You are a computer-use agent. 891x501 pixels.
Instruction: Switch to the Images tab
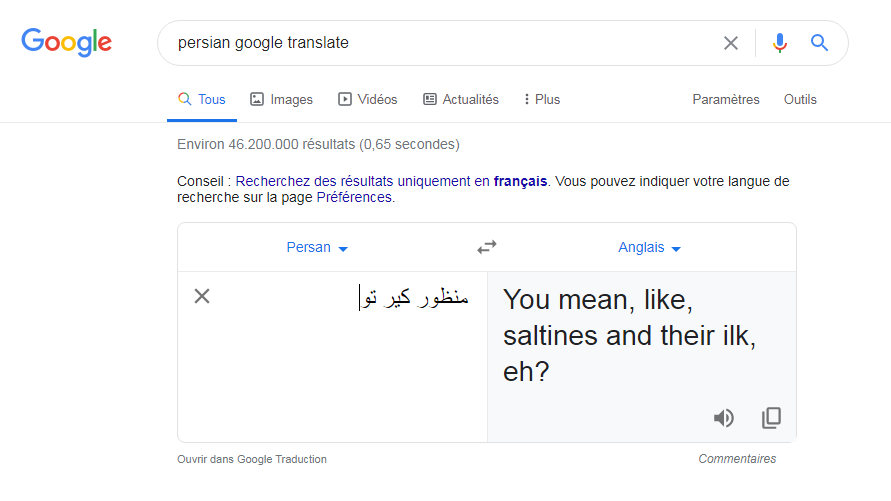coord(281,99)
